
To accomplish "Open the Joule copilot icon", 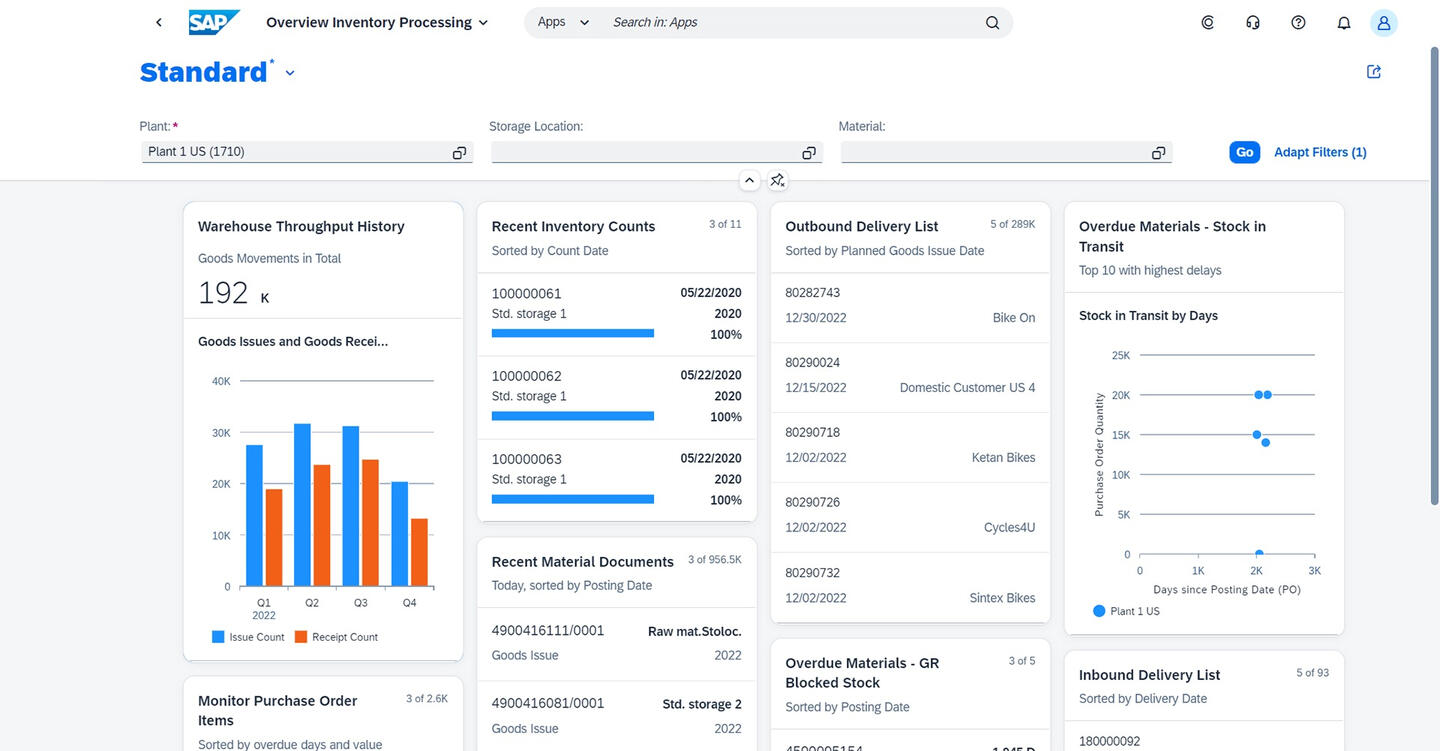I will 1207,22.
